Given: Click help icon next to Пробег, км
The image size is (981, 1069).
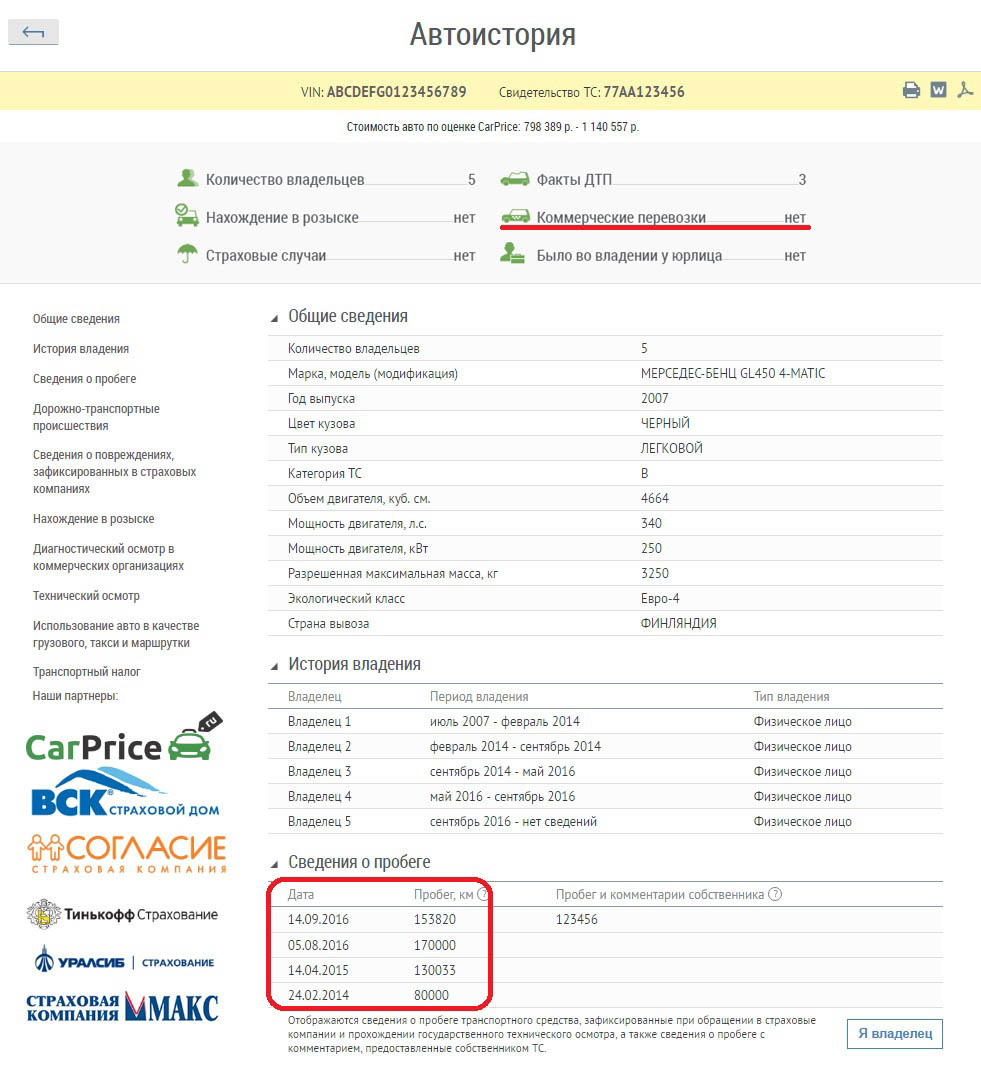Looking at the screenshot, I should click(x=483, y=895).
